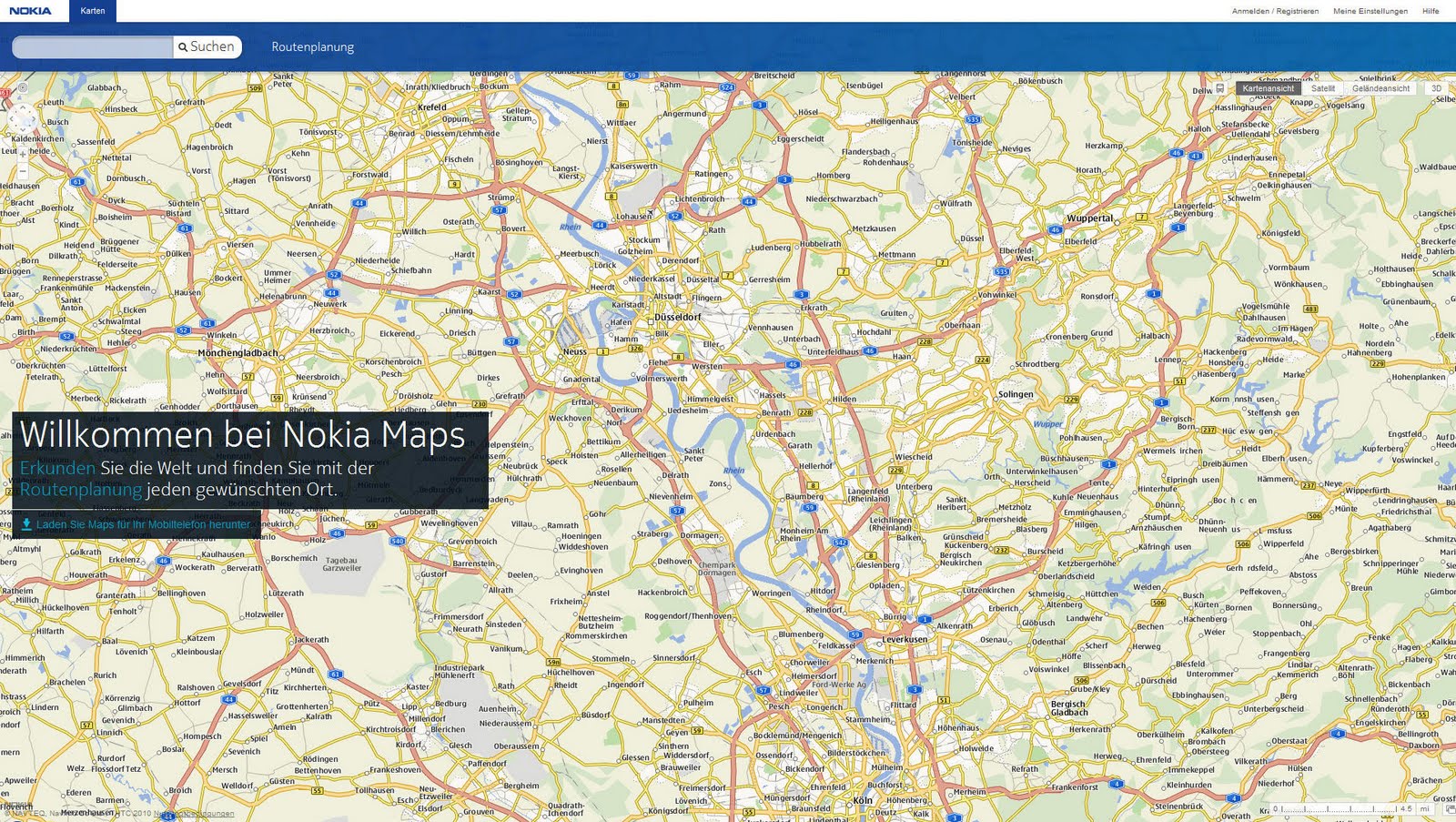
Task: Switch to Geländeansicht terrain view
Action: (x=1380, y=88)
